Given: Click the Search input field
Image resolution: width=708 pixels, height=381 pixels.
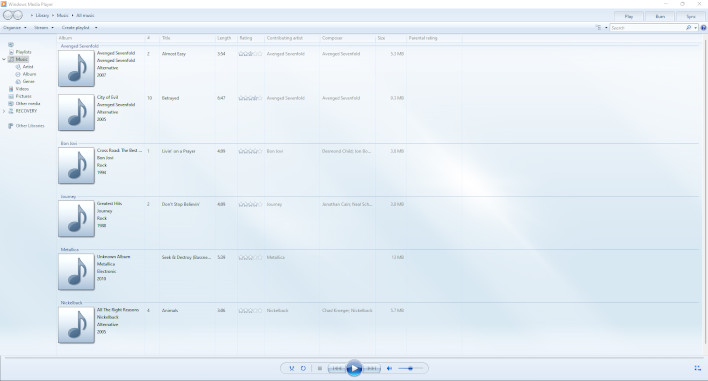Looking at the screenshot, I should (647, 28).
